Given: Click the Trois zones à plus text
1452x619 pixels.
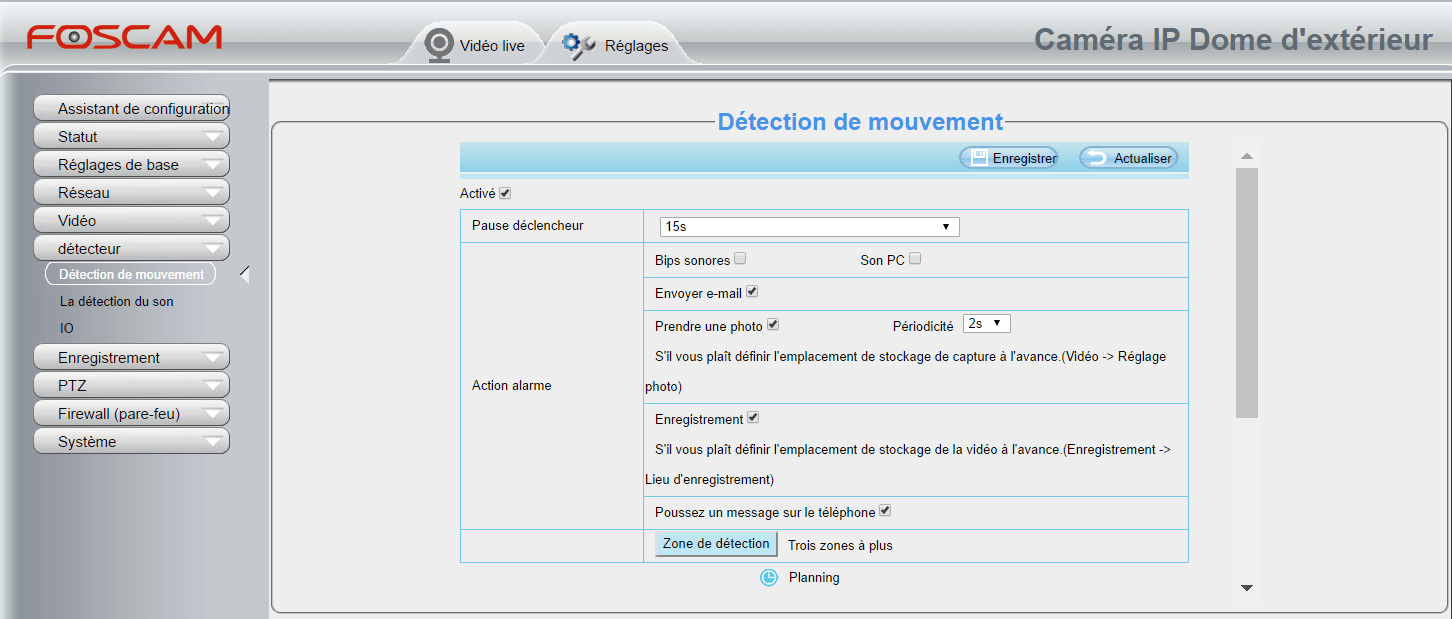Looking at the screenshot, I should pos(840,546).
